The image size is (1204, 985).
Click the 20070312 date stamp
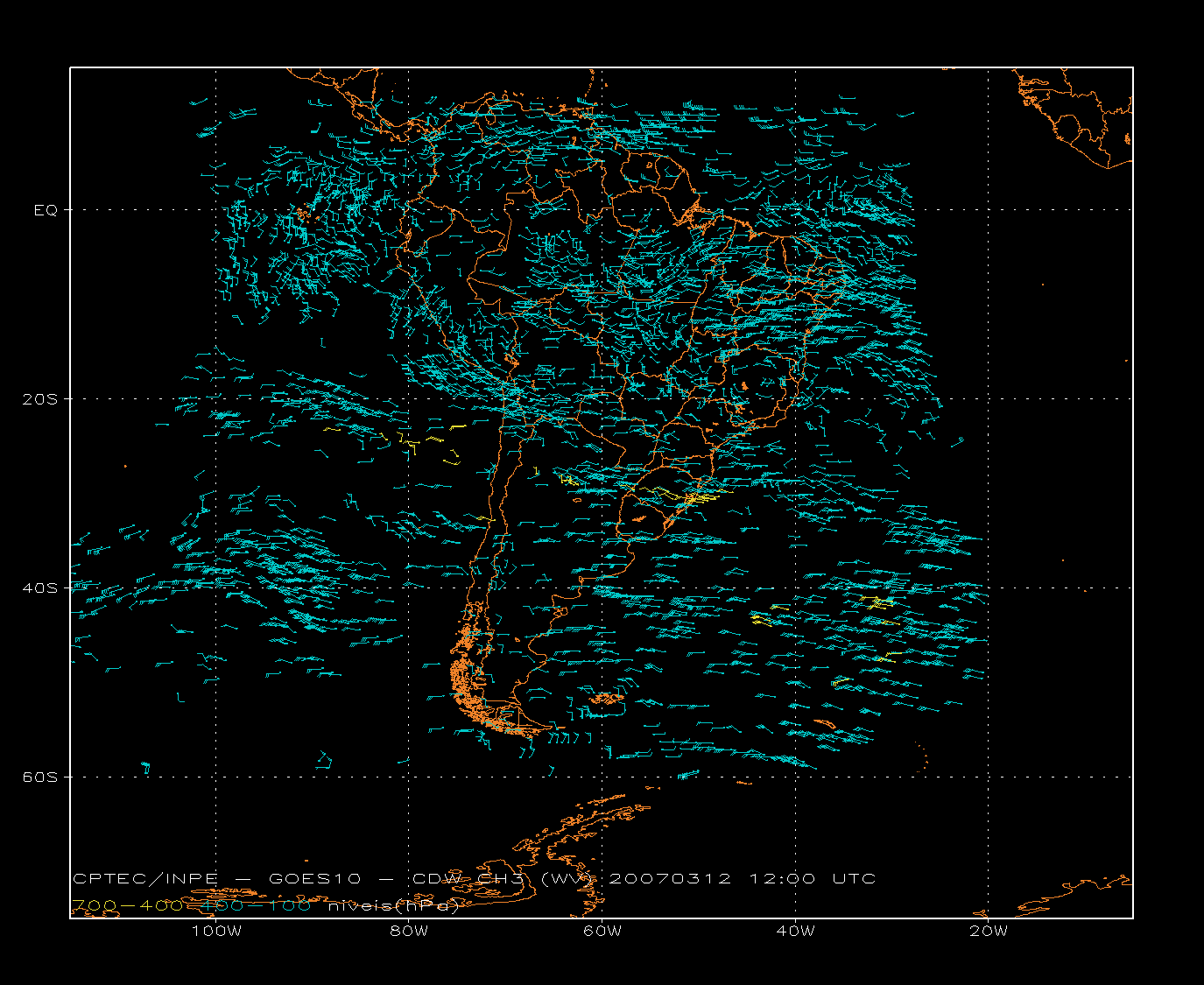pyautogui.click(x=670, y=879)
